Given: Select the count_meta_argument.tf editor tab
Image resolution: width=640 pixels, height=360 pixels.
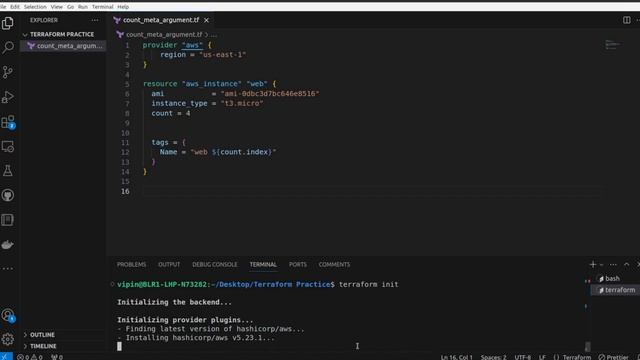Looking at the screenshot, I should click(161, 20).
